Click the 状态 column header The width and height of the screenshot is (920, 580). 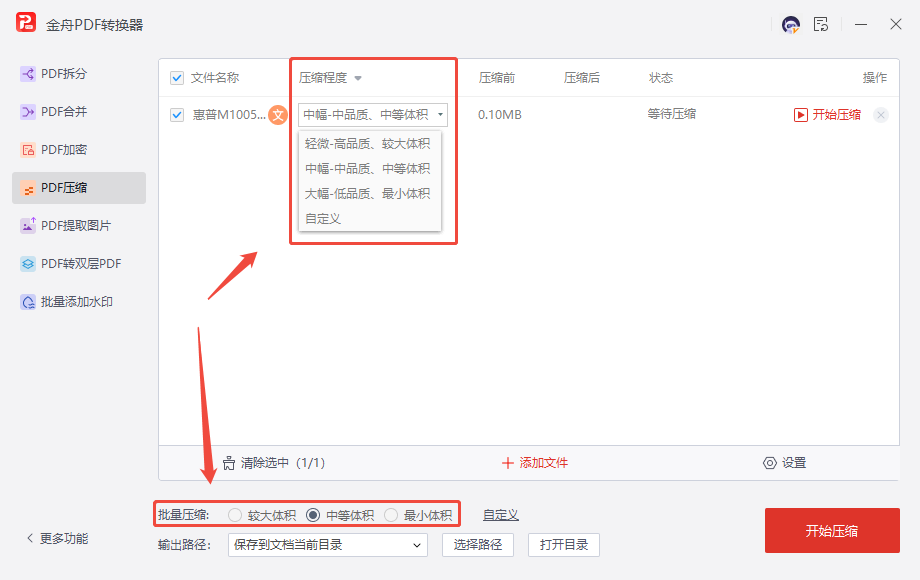pos(661,78)
